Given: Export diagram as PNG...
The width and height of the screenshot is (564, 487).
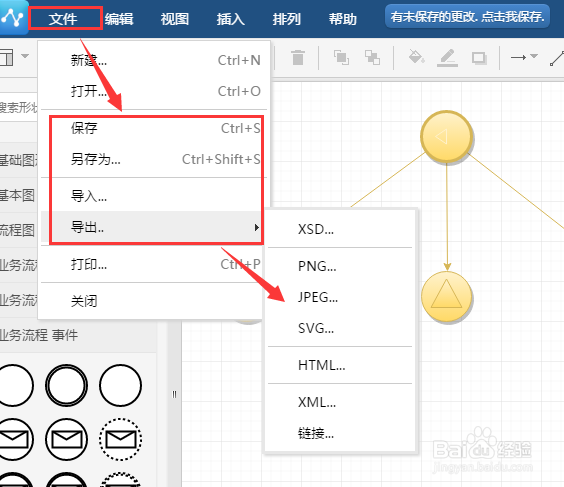Looking at the screenshot, I should (x=340, y=266).
